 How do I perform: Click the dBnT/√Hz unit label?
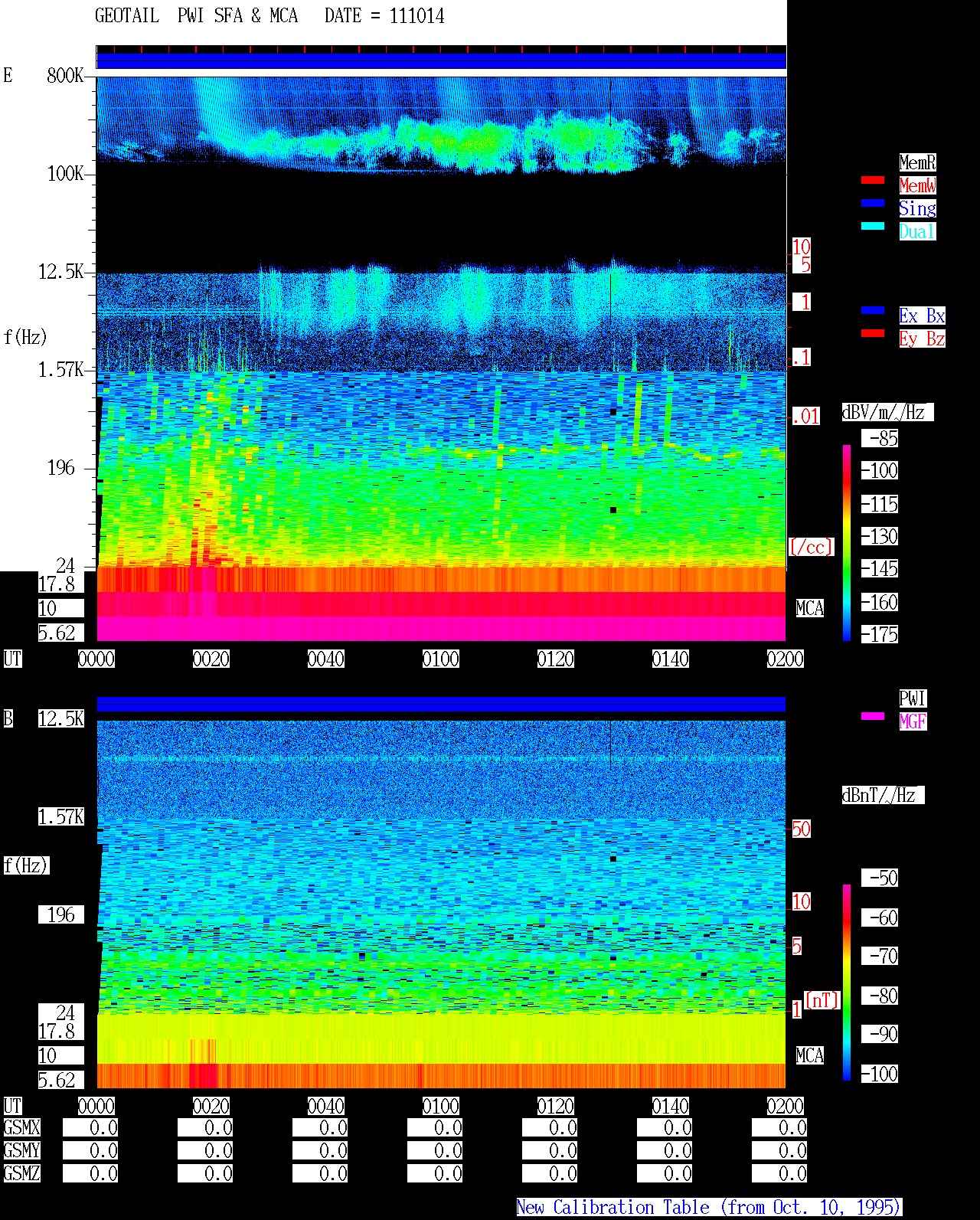pos(882,795)
